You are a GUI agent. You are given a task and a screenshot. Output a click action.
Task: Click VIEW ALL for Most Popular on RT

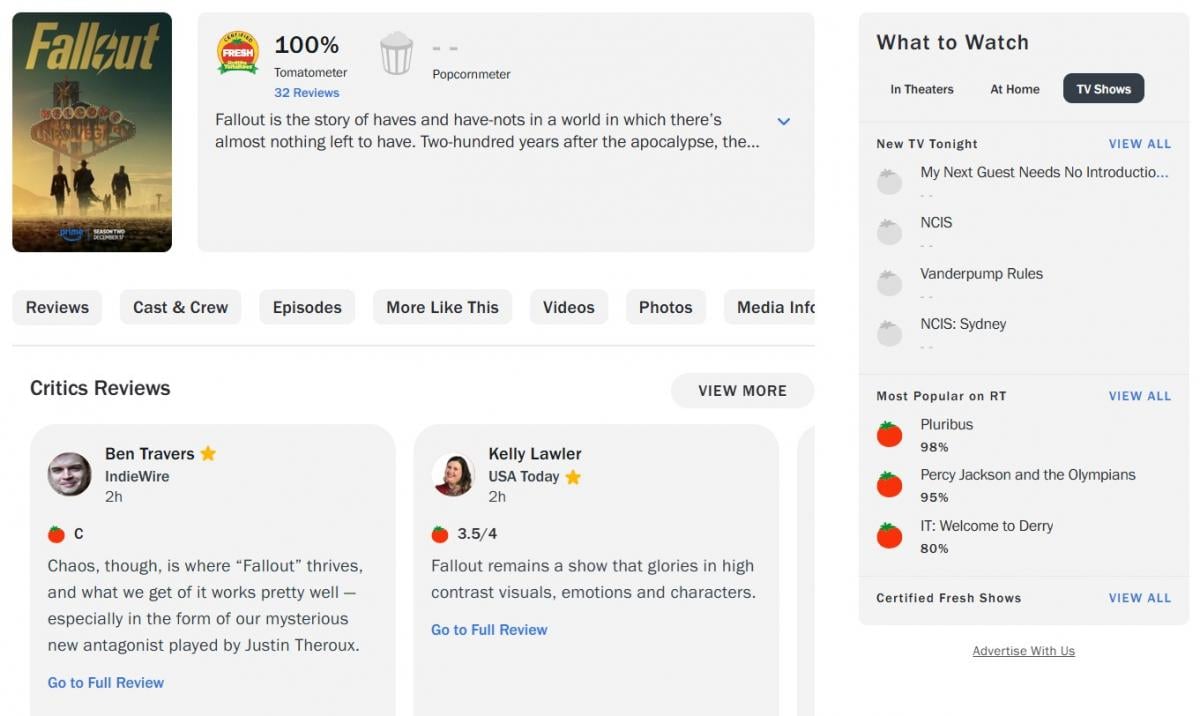(1140, 396)
